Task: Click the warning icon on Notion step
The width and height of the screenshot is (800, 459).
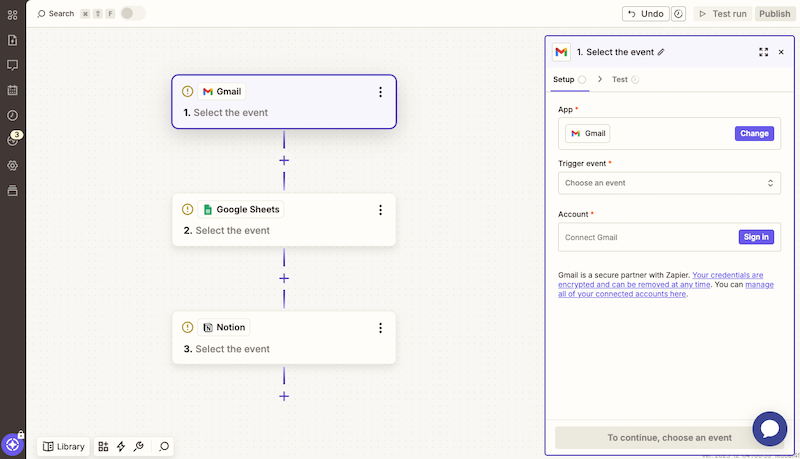Action: pos(187,327)
